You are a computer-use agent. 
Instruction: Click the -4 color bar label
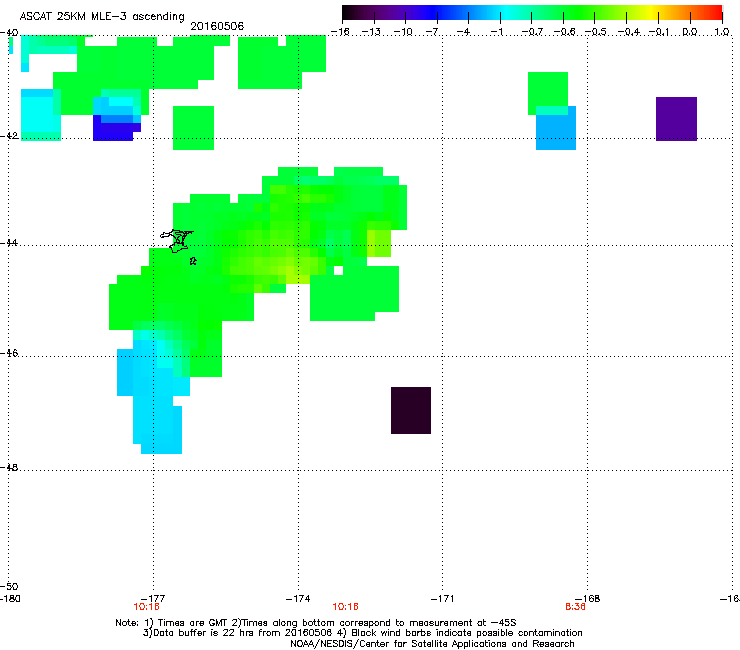tap(465, 32)
